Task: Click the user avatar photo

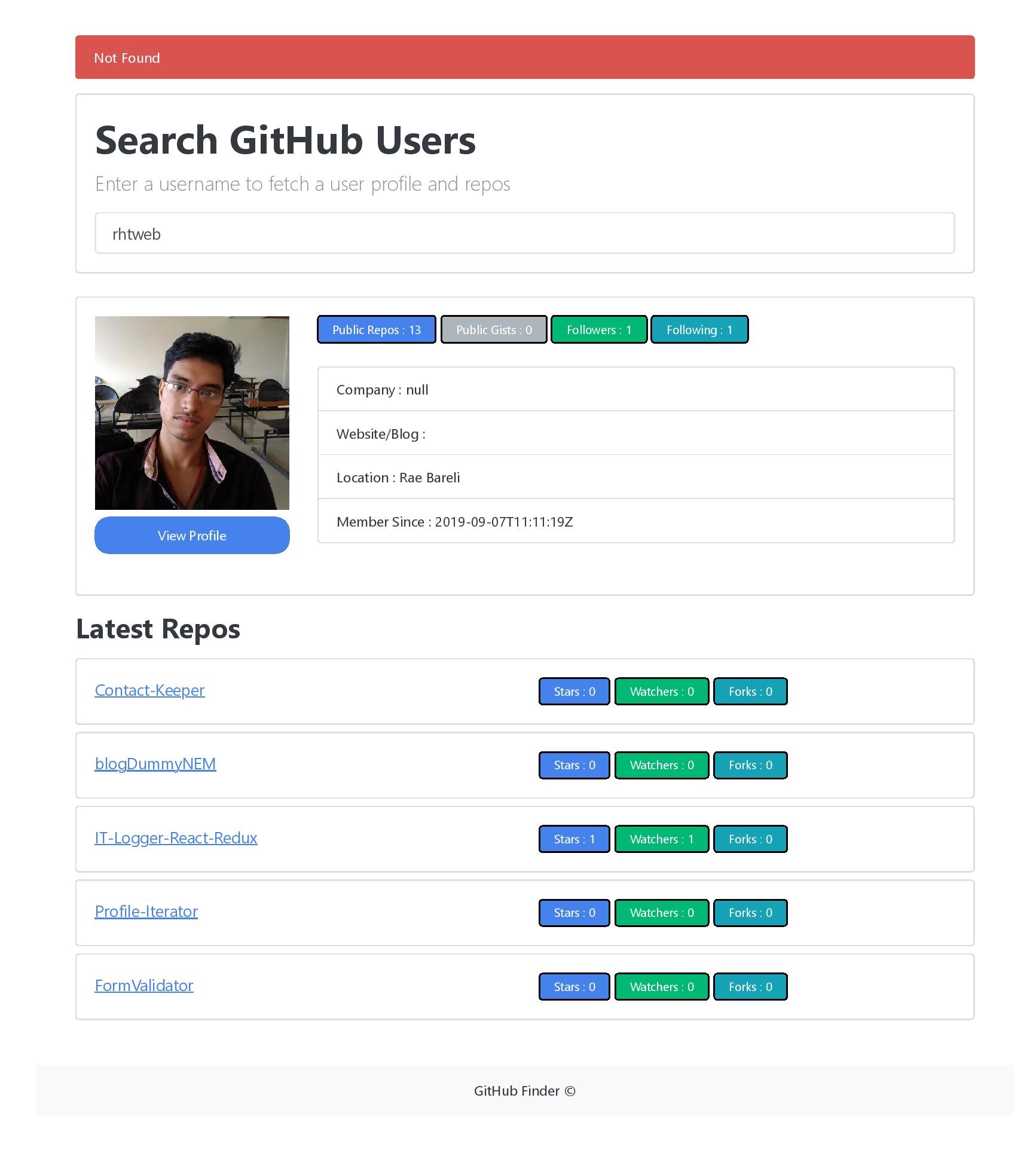Action: pyautogui.click(x=192, y=413)
